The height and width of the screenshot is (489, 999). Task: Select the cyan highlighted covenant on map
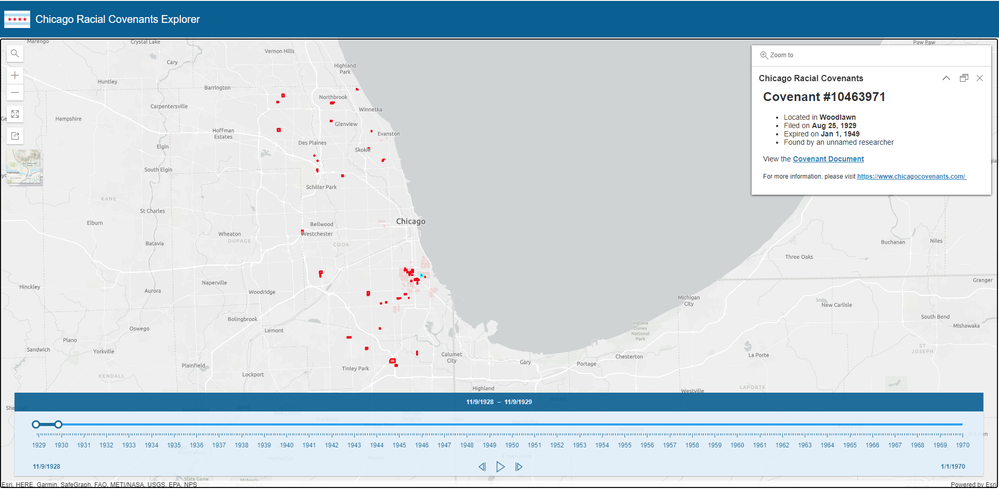coord(421,275)
